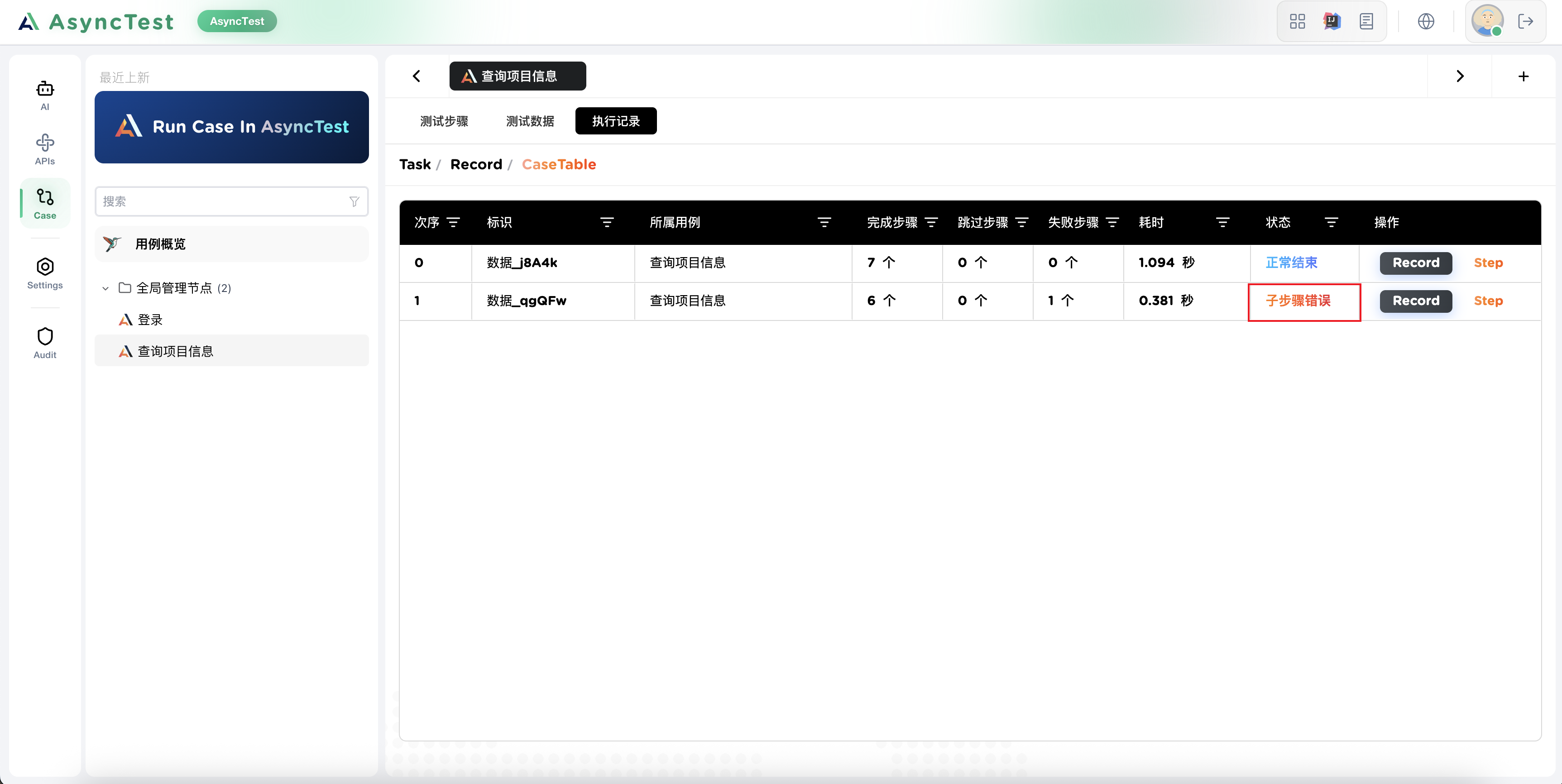Click Record button for 数据_j8A4k row

[x=1415, y=263]
